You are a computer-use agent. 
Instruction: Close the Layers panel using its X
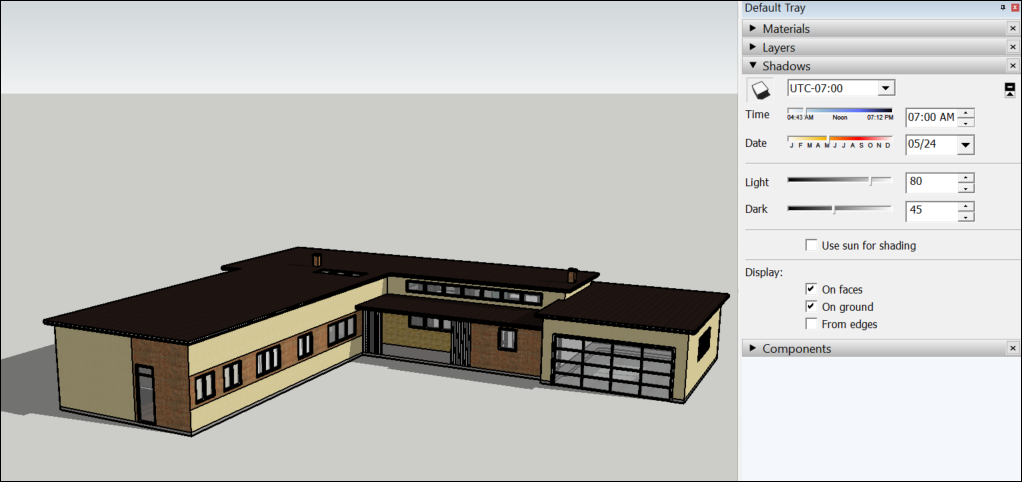(x=1012, y=47)
